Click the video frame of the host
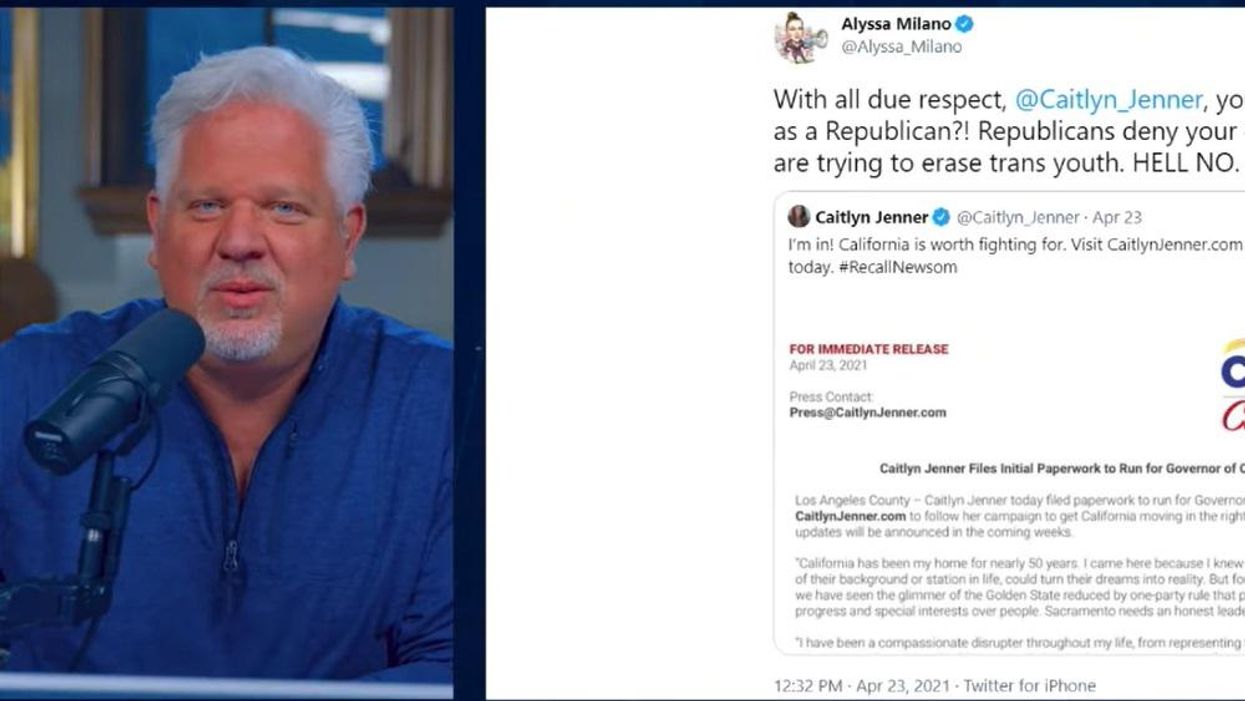 click(226, 350)
